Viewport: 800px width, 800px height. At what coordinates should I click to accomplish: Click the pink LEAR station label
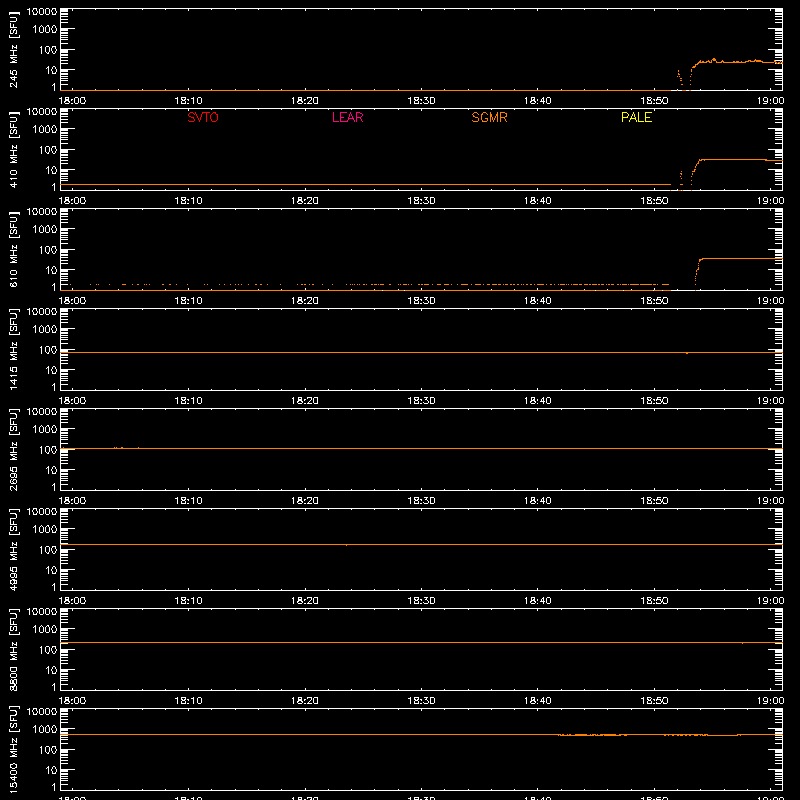tap(347, 117)
